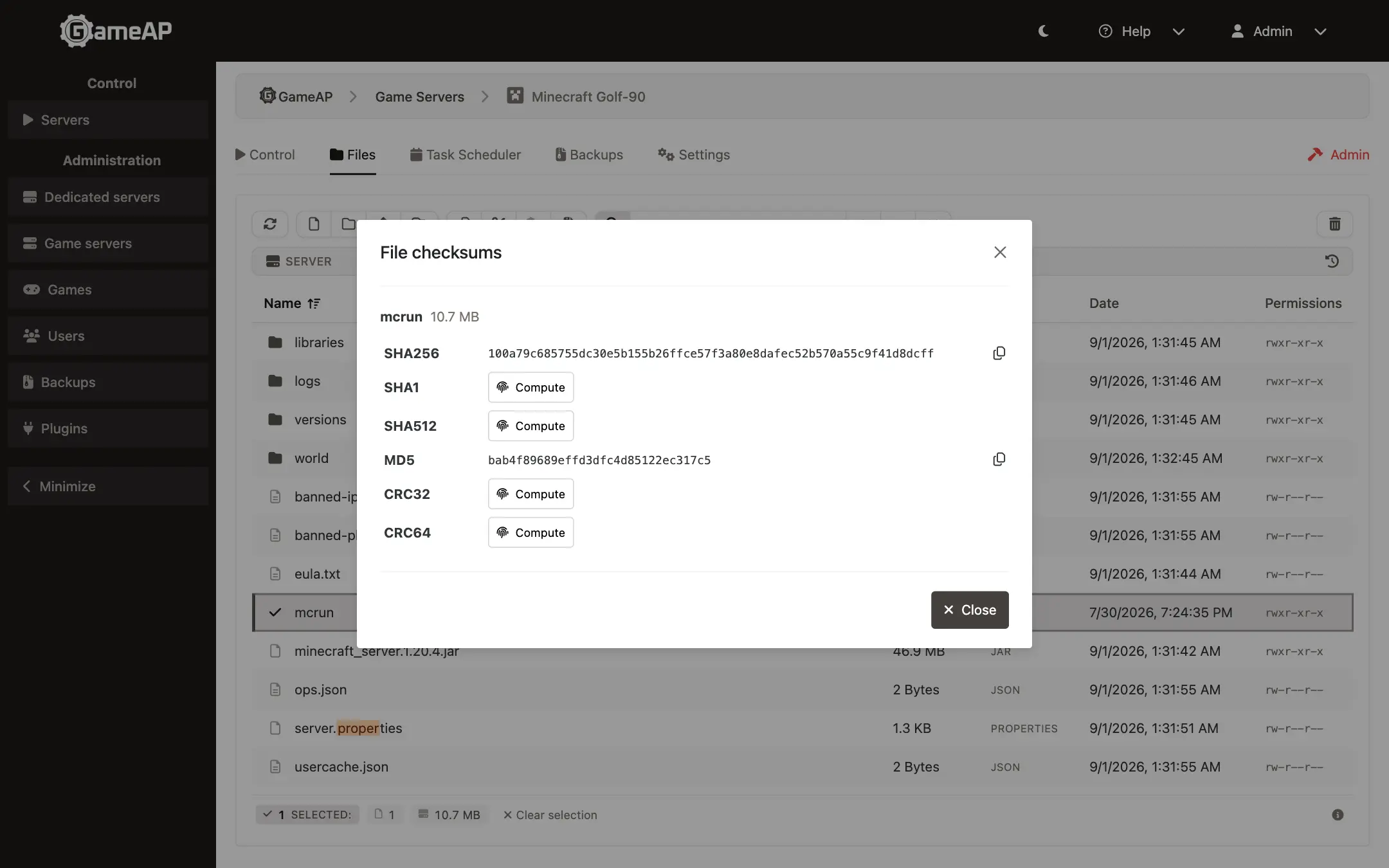Image resolution: width=1389 pixels, height=868 pixels.
Task: Open the Task Scheduler tab
Action: pyautogui.click(x=466, y=154)
